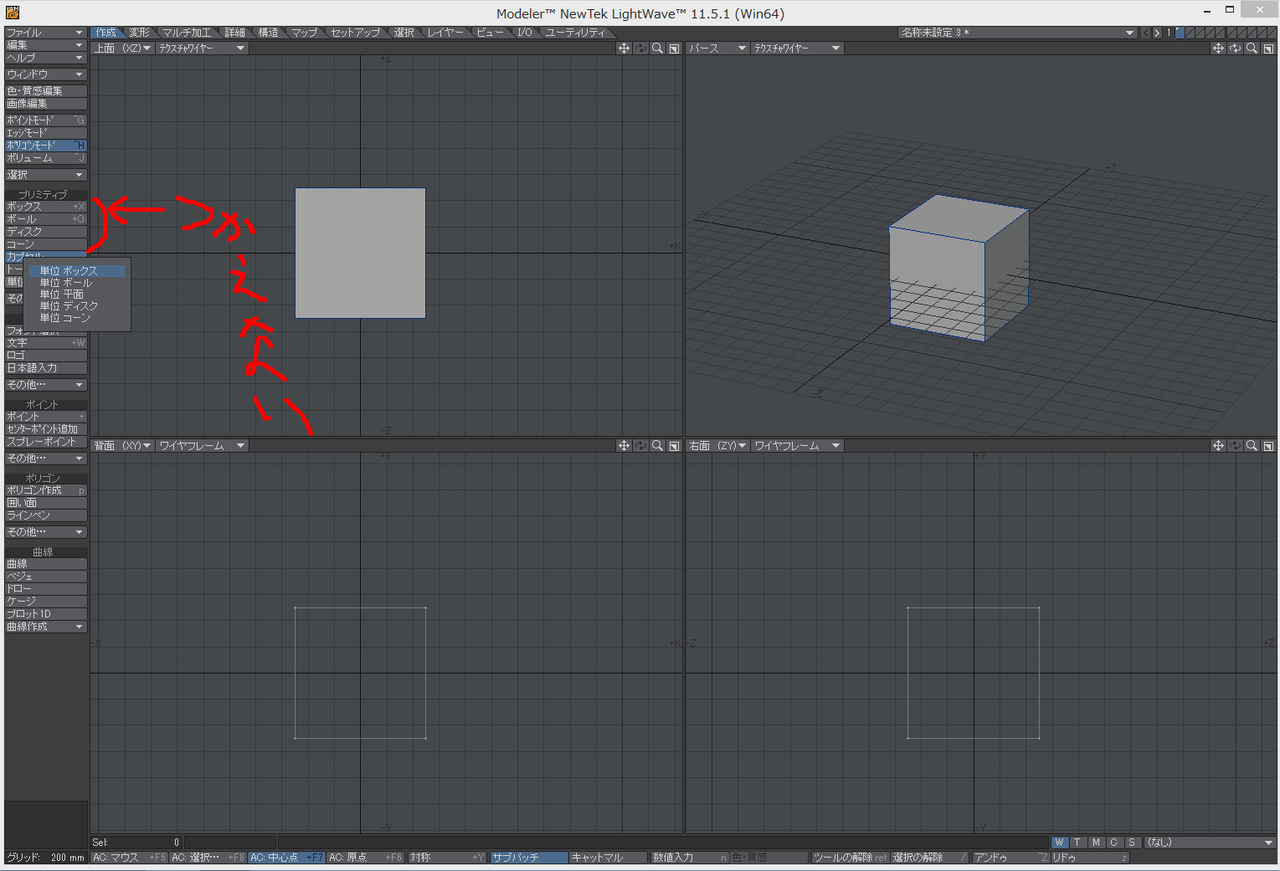Click the rotate icon in the パース viewport
Image resolution: width=1280 pixels, height=871 pixels.
[1235, 48]
